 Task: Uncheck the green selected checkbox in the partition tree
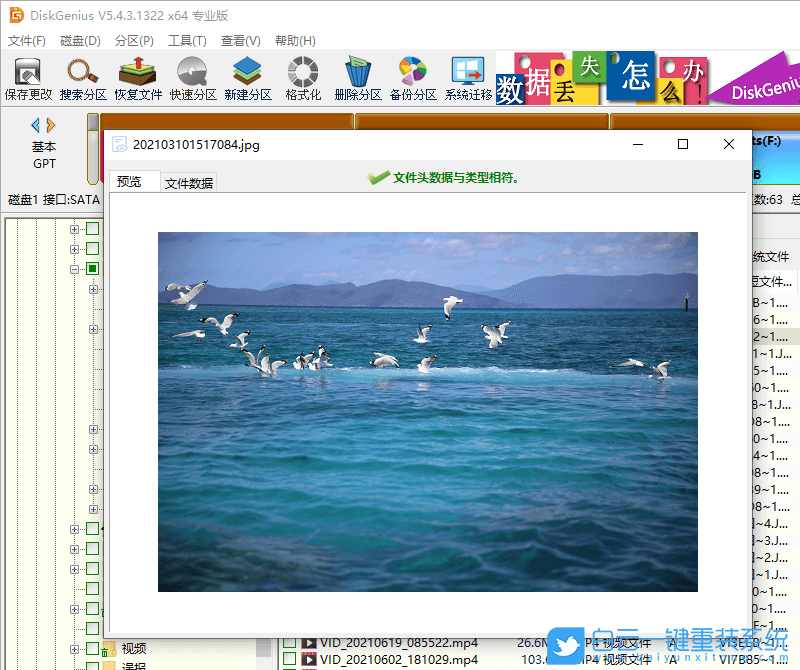tap(91, 268)
